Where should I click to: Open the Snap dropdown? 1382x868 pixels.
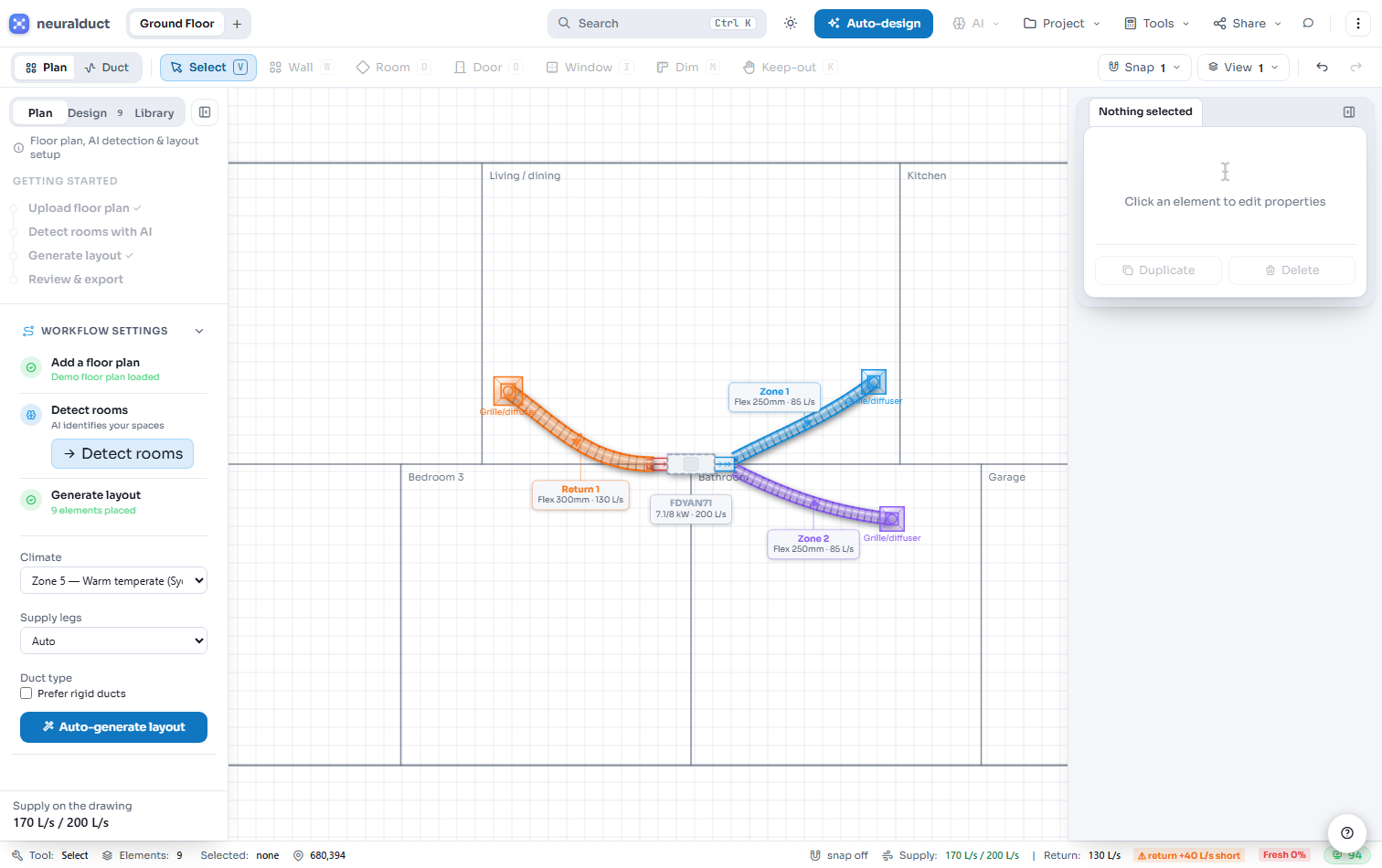click(1144, 68)
